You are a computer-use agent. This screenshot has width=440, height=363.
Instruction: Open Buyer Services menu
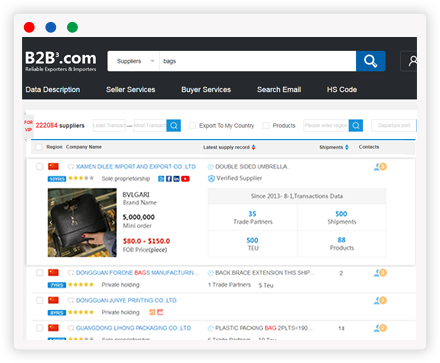206,89
